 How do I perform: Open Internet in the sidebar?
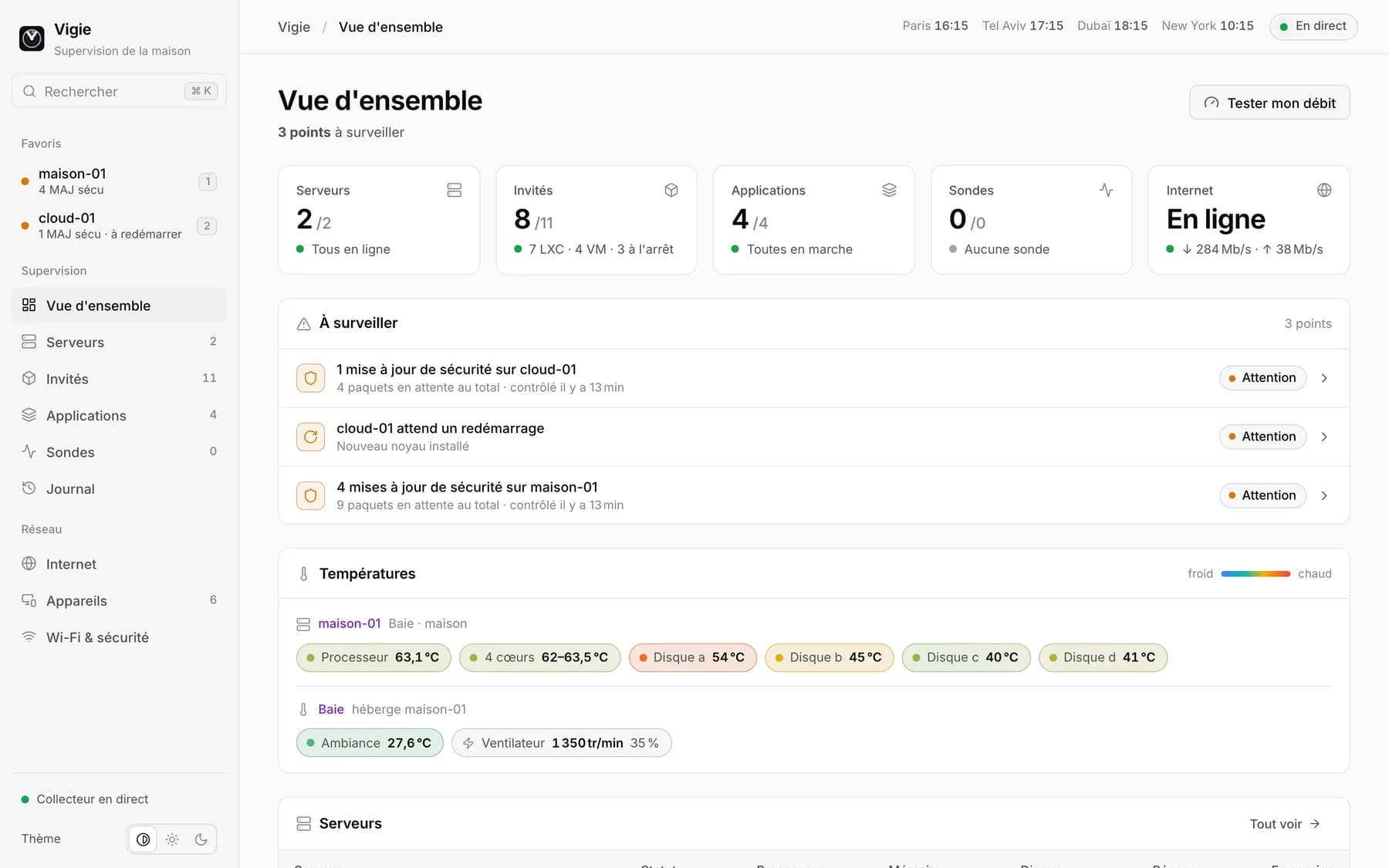pos(119,564)
